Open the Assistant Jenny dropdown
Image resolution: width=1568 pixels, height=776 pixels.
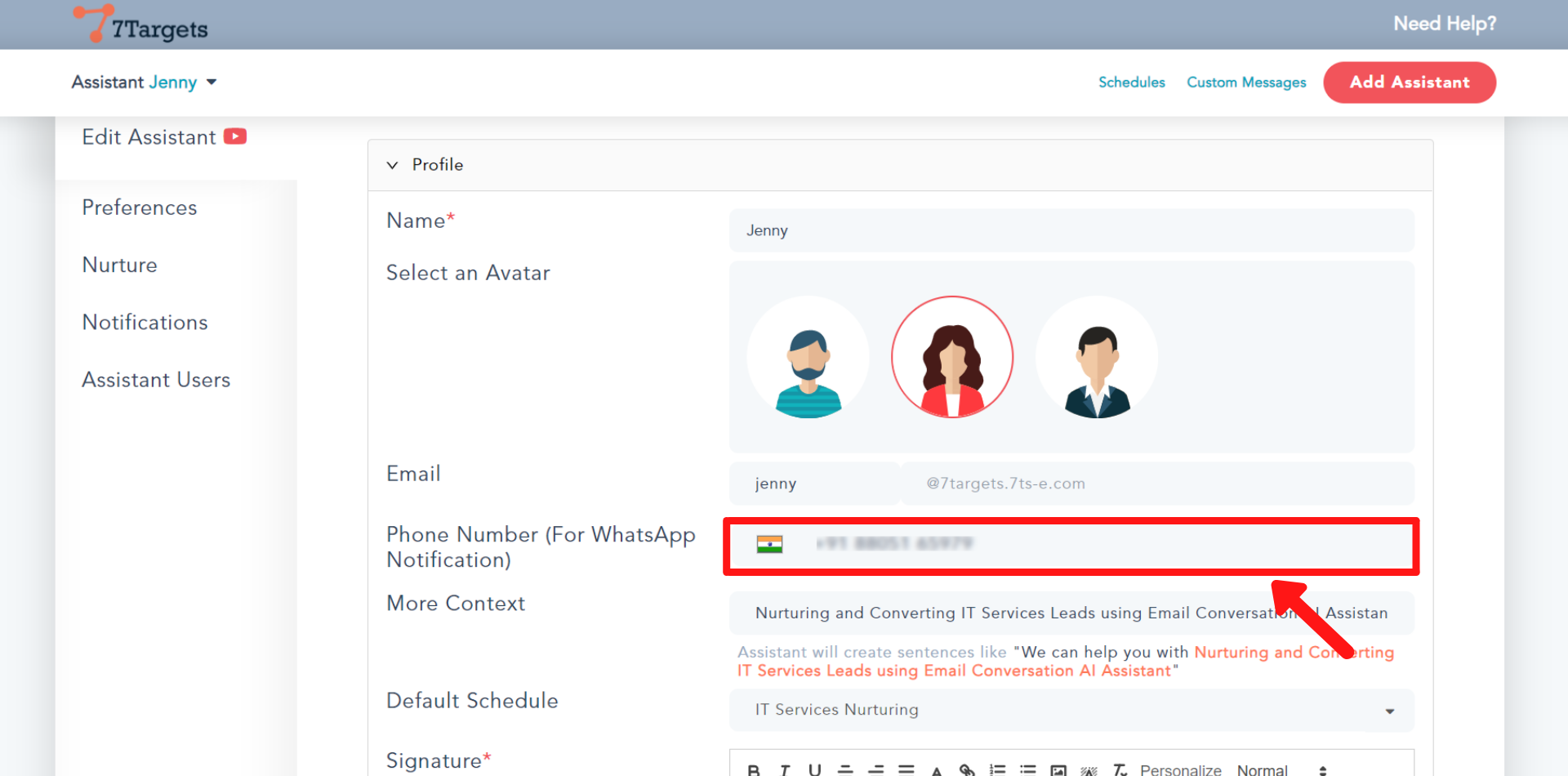[144, 83]
